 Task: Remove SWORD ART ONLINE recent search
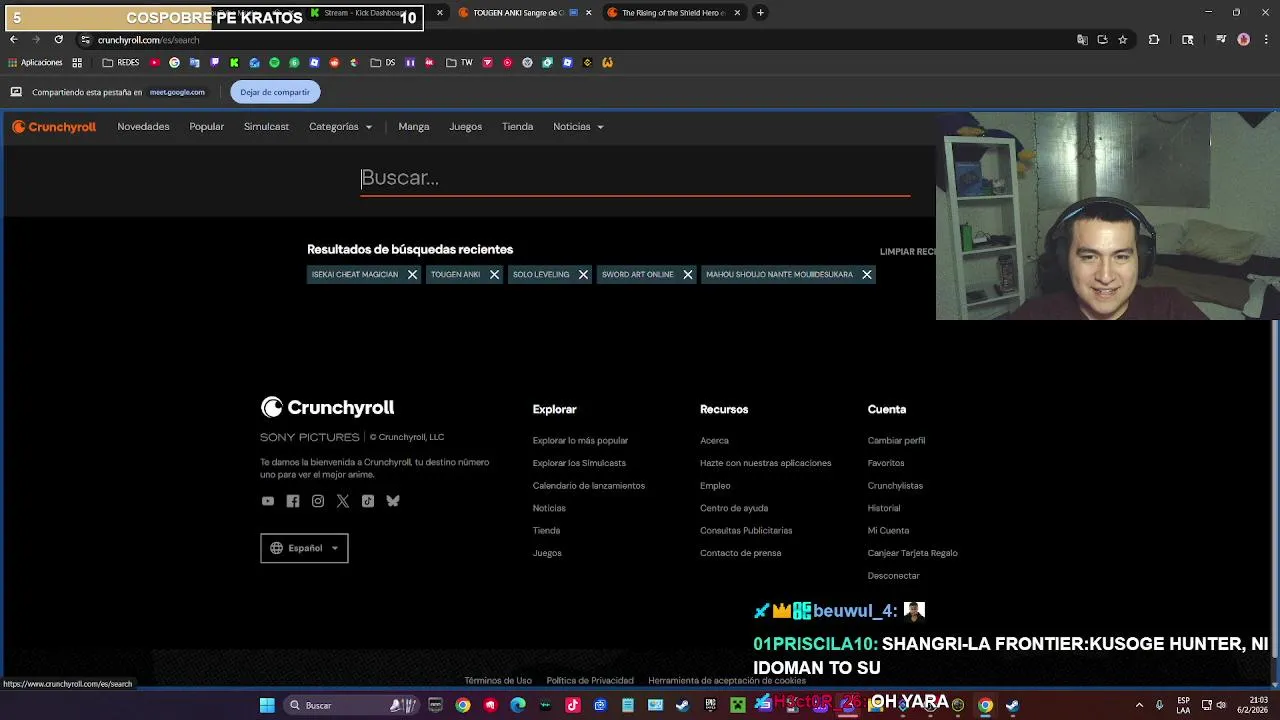click(687, 275)
